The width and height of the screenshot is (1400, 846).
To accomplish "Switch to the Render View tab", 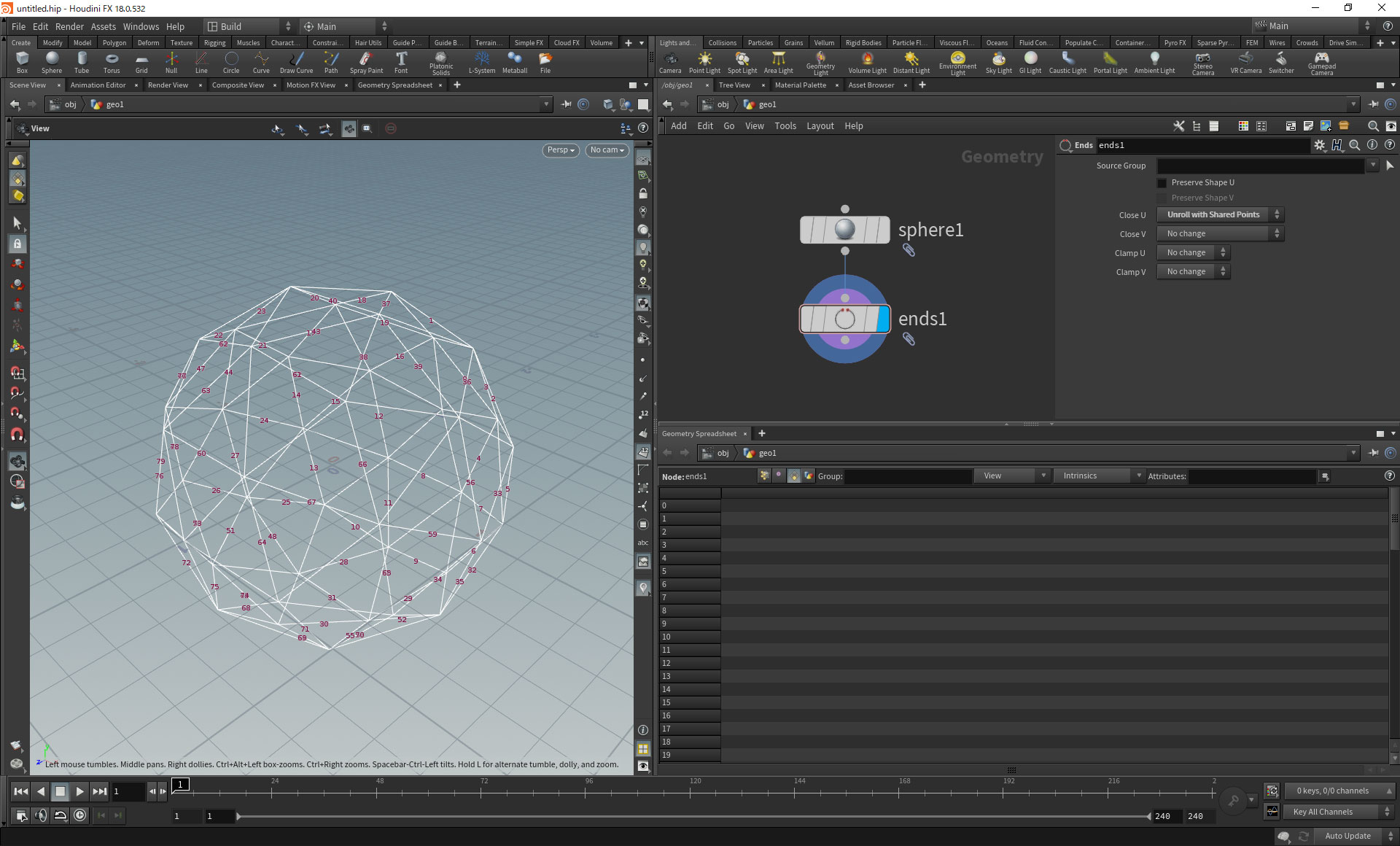I will (x=168, y=85).
